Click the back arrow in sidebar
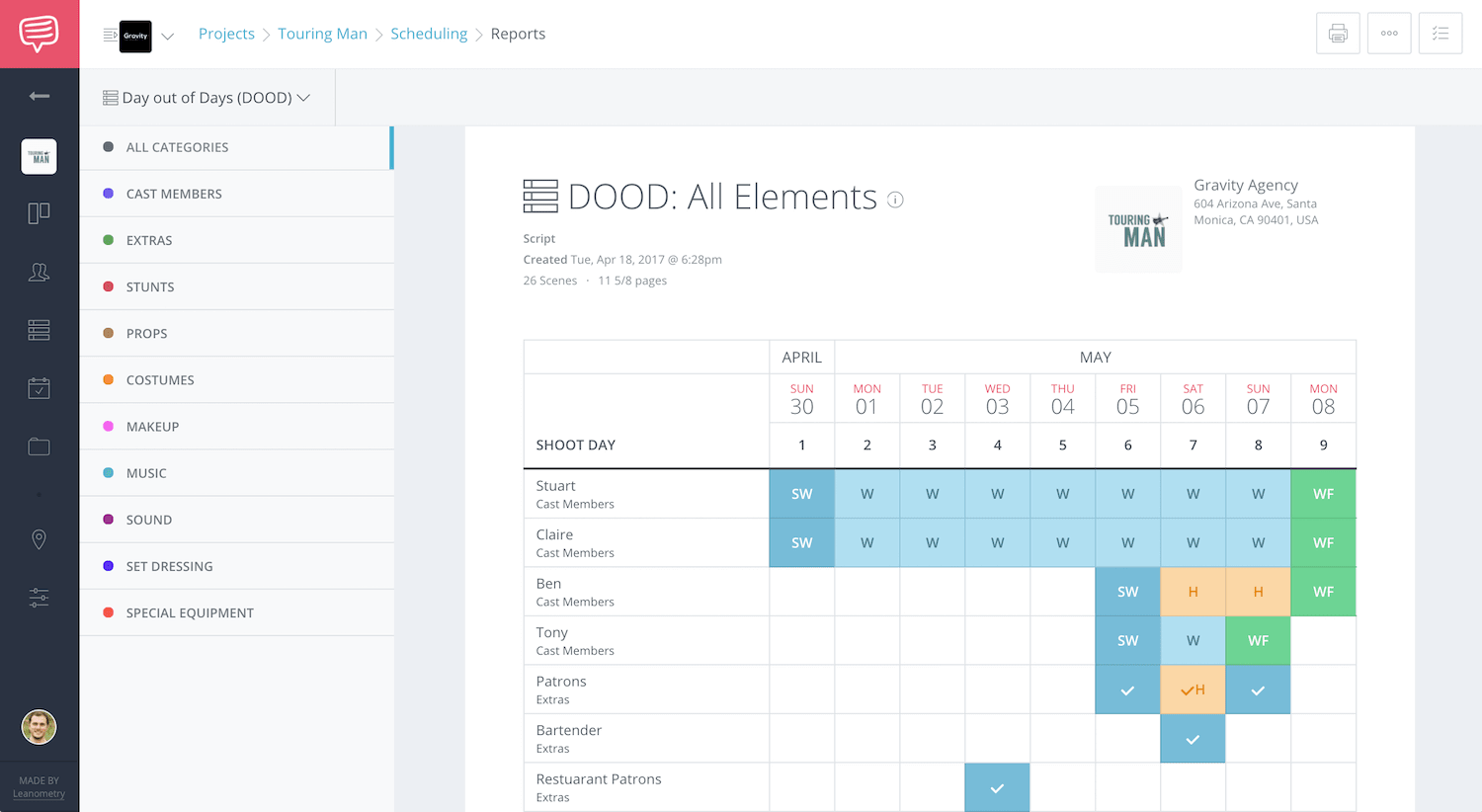Screen dimensions: 1482x812 [40, 96]
